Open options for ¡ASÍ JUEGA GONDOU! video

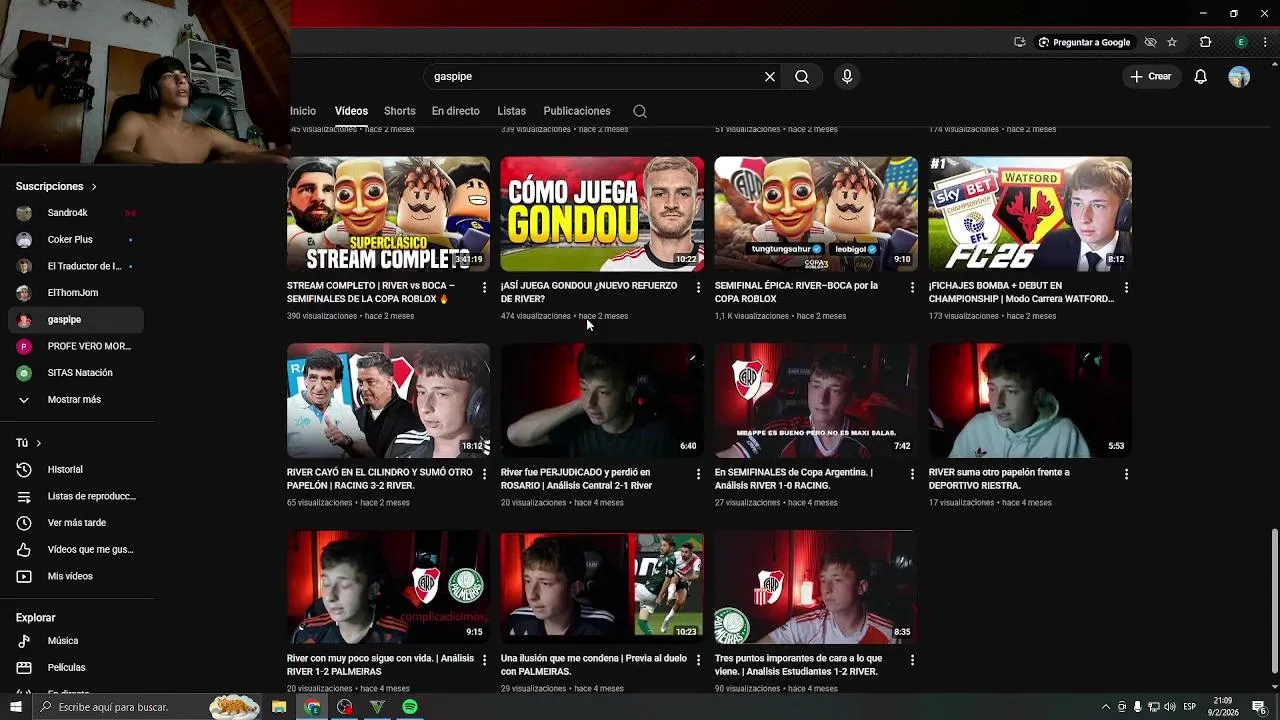[698, 288]
